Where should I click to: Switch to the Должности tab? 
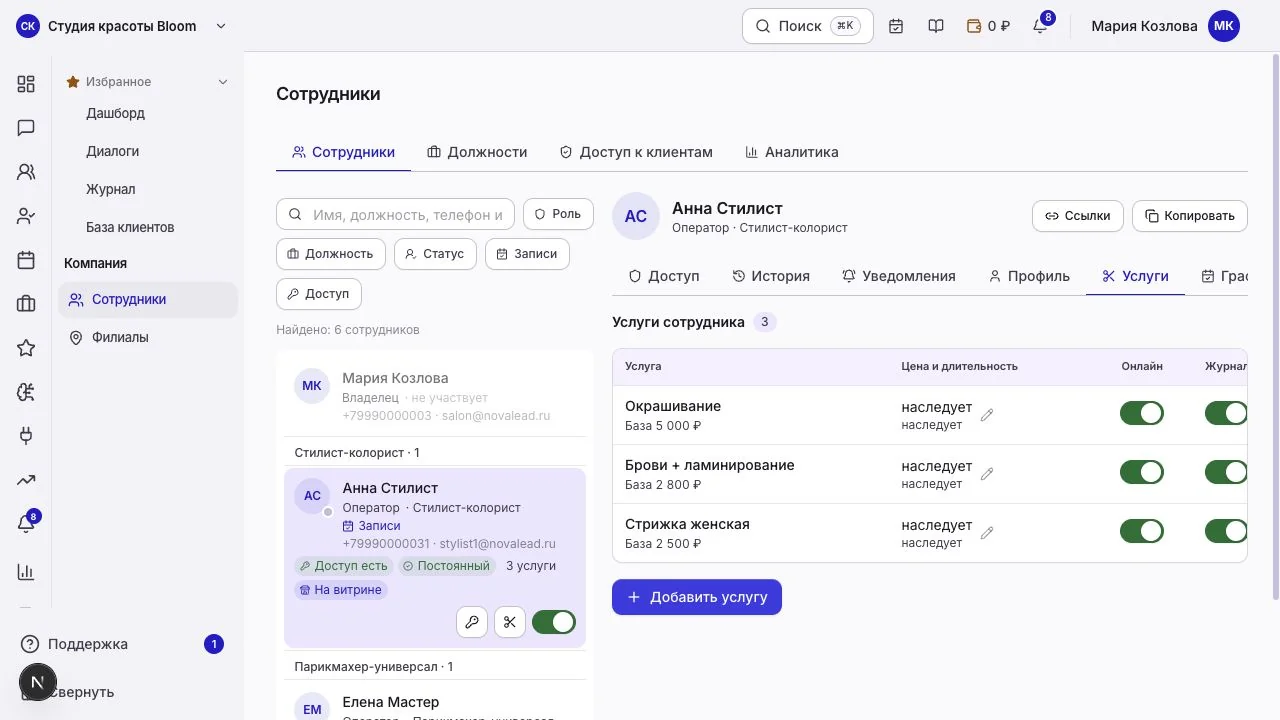point(477,152)
